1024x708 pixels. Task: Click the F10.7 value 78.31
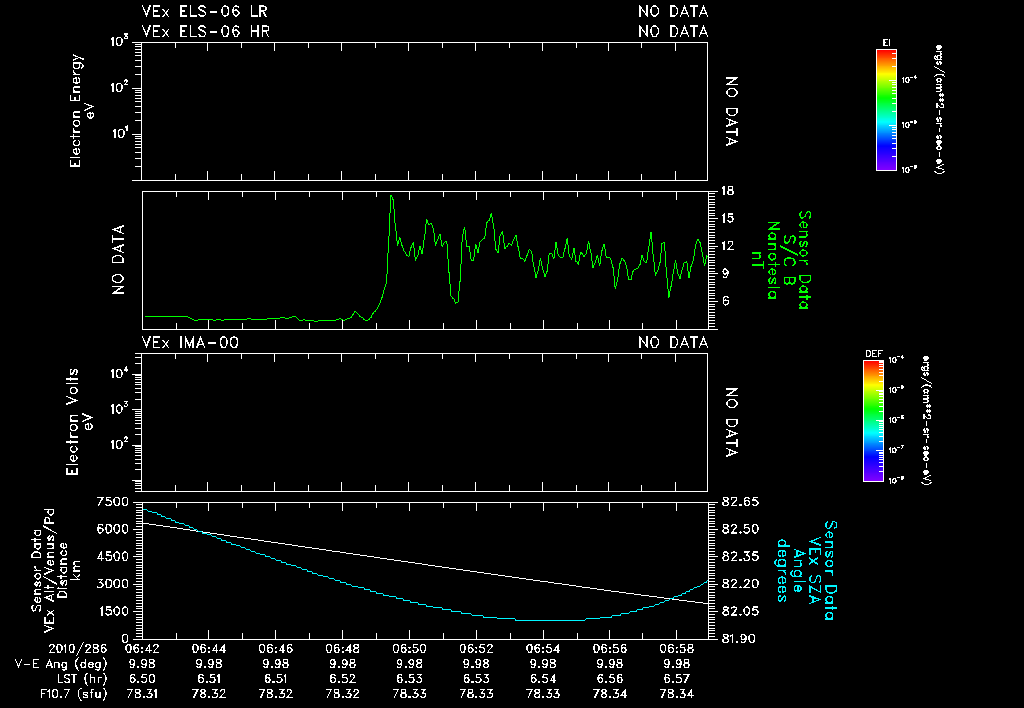click(142, 694)
